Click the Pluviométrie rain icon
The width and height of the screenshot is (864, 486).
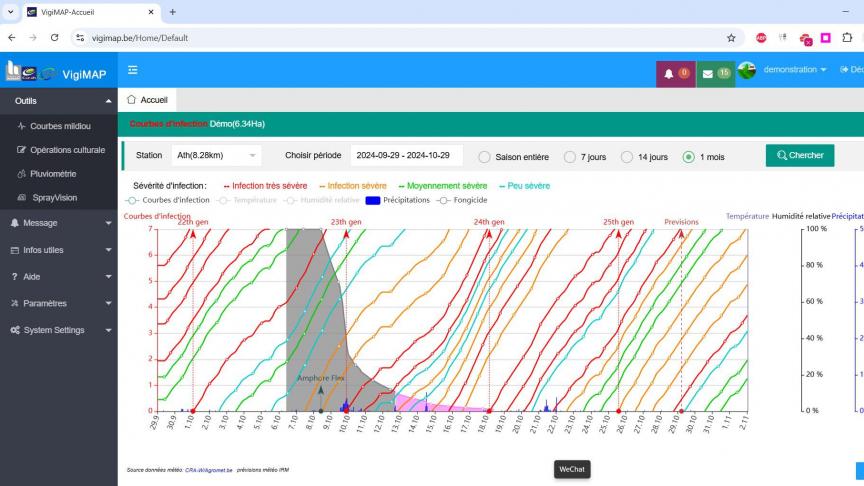21,174
